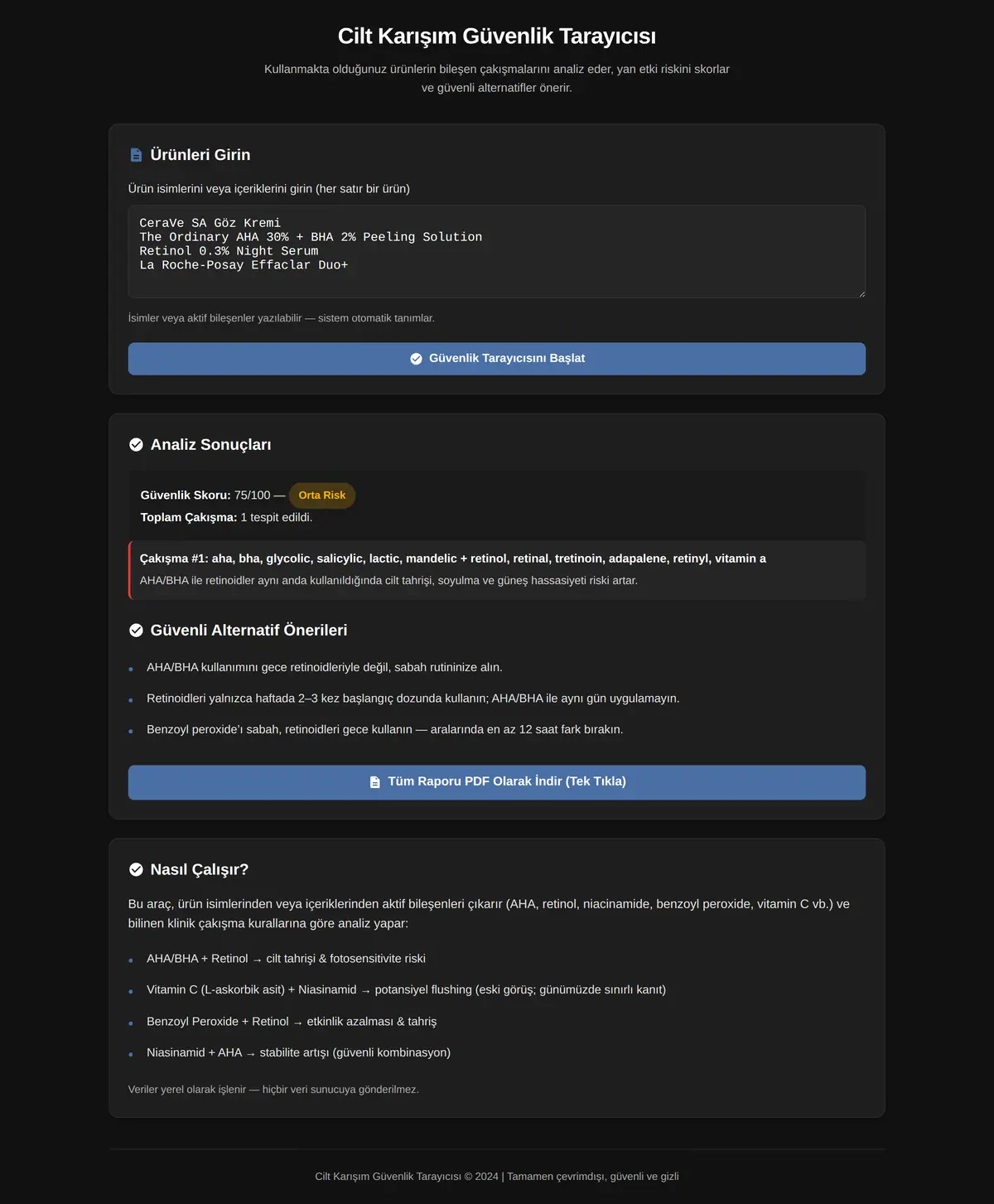The width and height of the screenshot is (994, 1204).
Task: Click the La Roche-Posay Effaclar Duo+ line
Action: point(244,265)
